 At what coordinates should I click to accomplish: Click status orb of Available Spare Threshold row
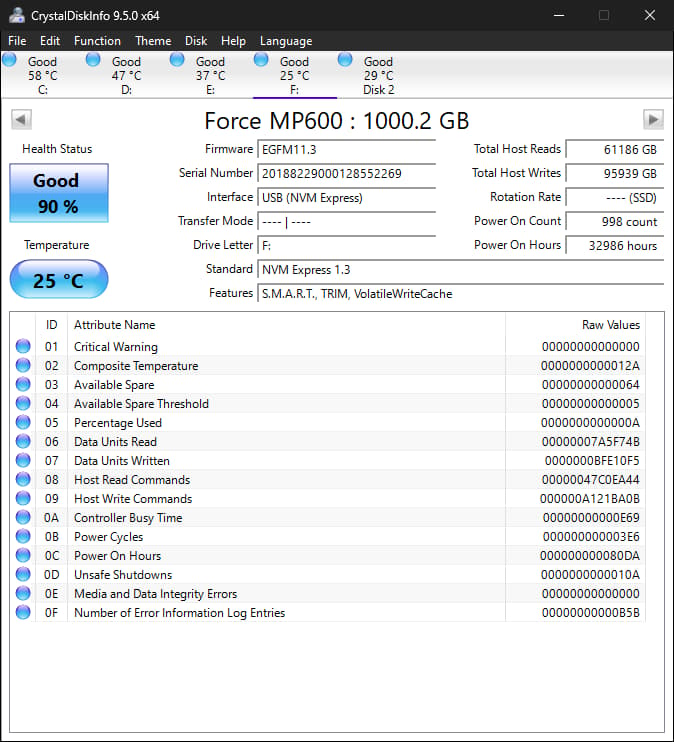(x=23, y=403)
